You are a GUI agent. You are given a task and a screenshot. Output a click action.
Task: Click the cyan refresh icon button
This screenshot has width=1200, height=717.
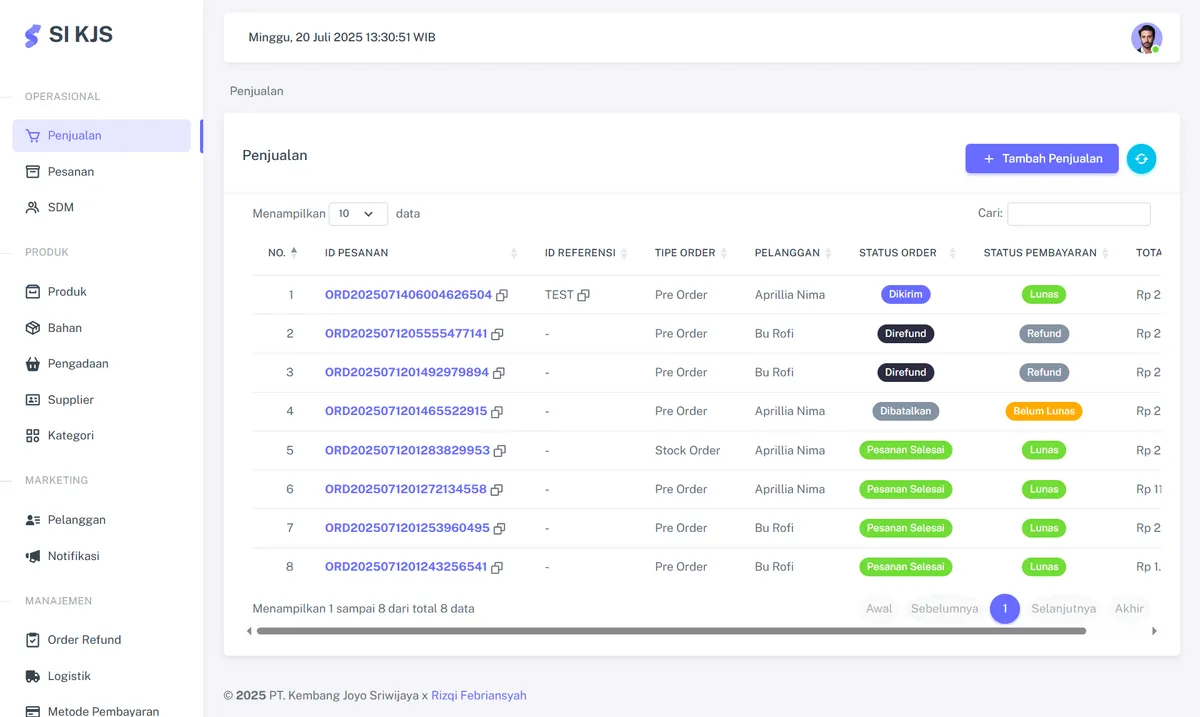[x=1141, y=159]
